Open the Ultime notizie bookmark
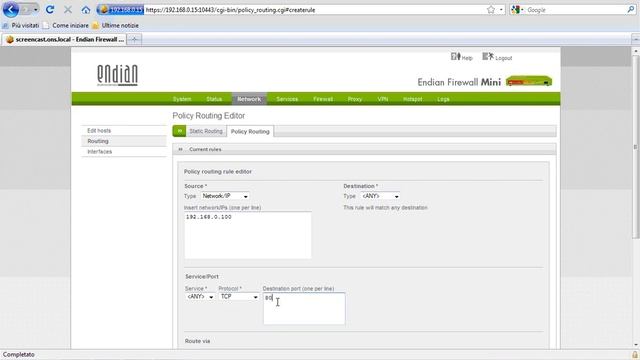Viewport: 640px width, 360px height. pyautogui.click(x=116, y=25)
